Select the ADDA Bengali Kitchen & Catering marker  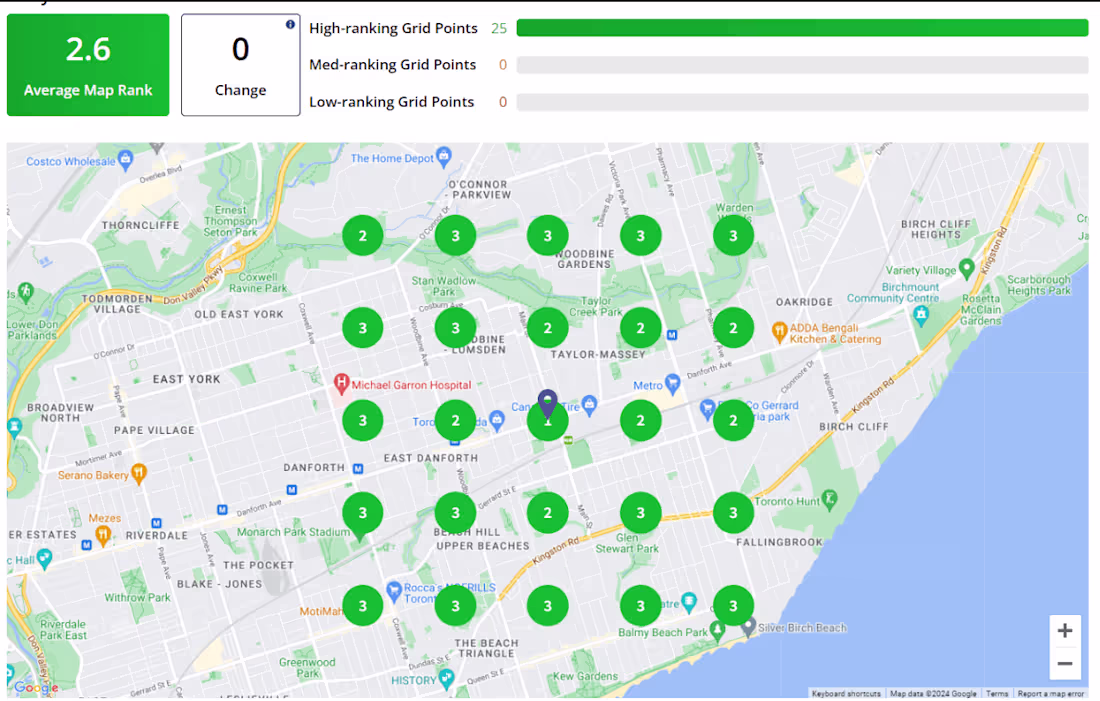coord(779,332)
